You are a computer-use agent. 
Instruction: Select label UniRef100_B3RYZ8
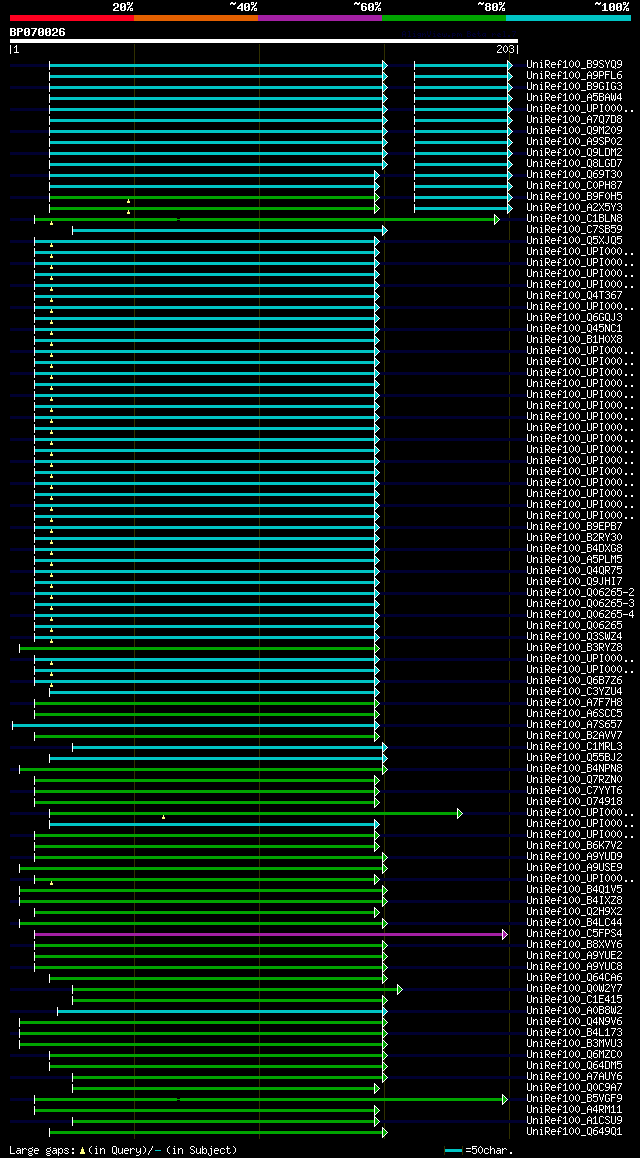click(x=574, y=648)
